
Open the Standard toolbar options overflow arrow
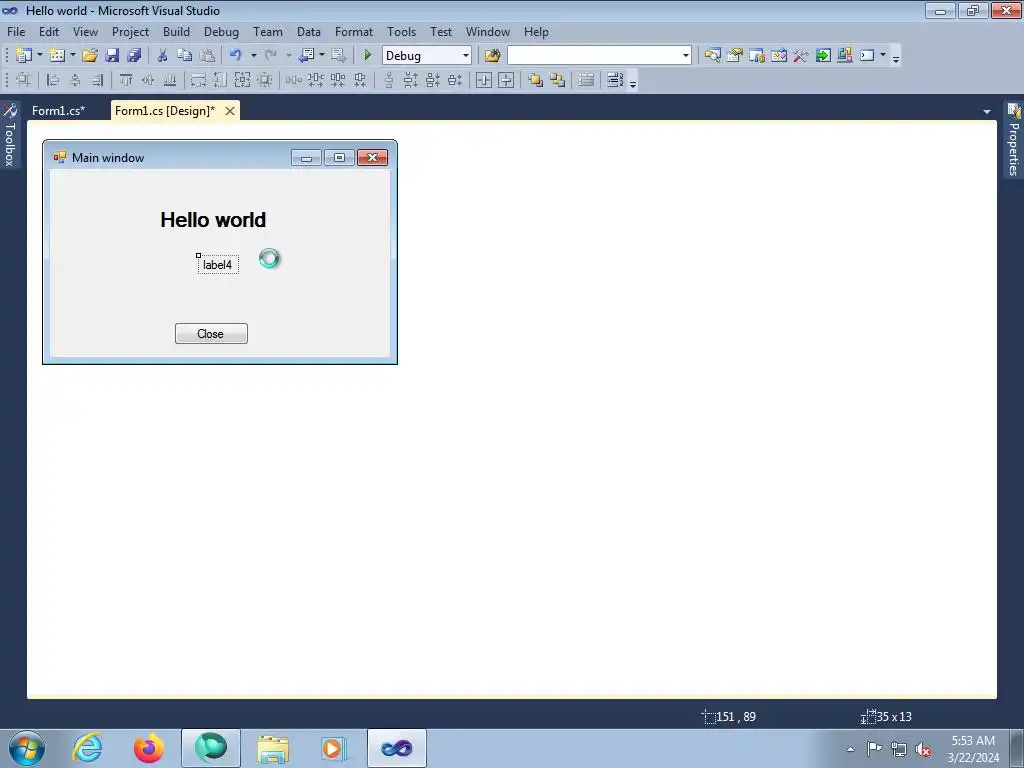click(x=896, y=58)
